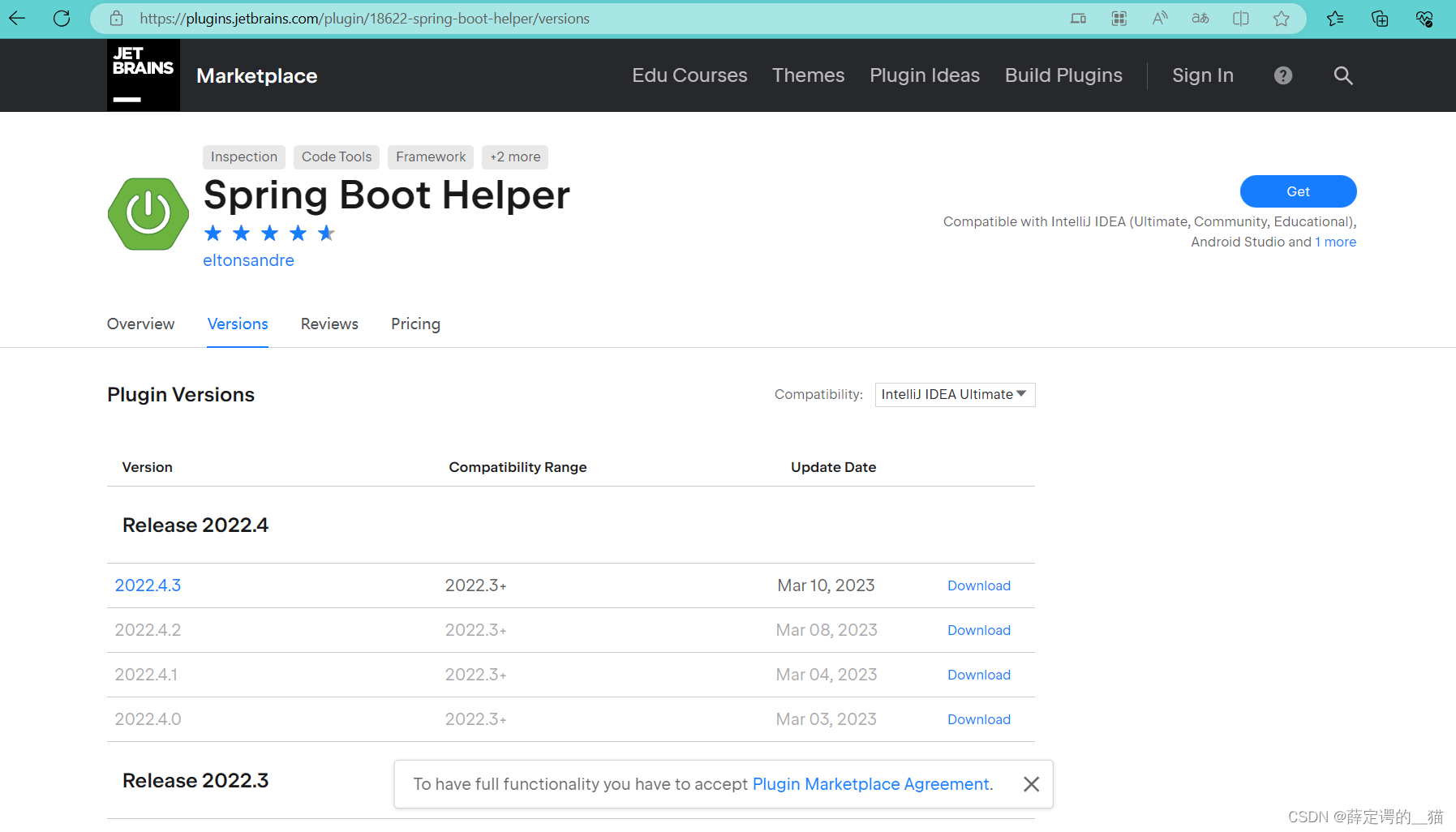This screenshot has width=1456, height=832.
Task: Toggle split screen view
Action: [x=1241, y=18]
